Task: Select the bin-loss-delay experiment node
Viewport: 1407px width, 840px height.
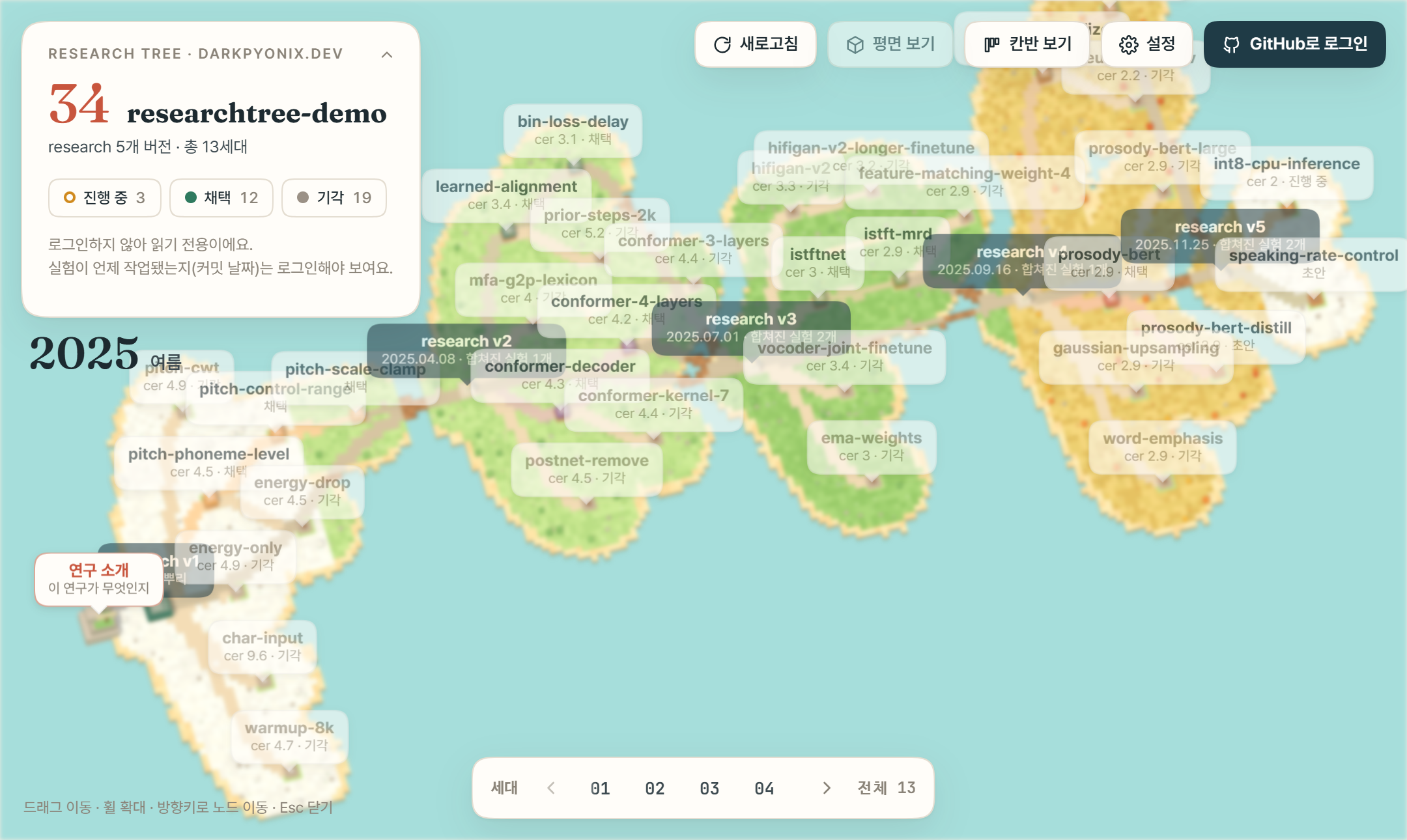Action: pyautogui.click(x=573, y=130)
